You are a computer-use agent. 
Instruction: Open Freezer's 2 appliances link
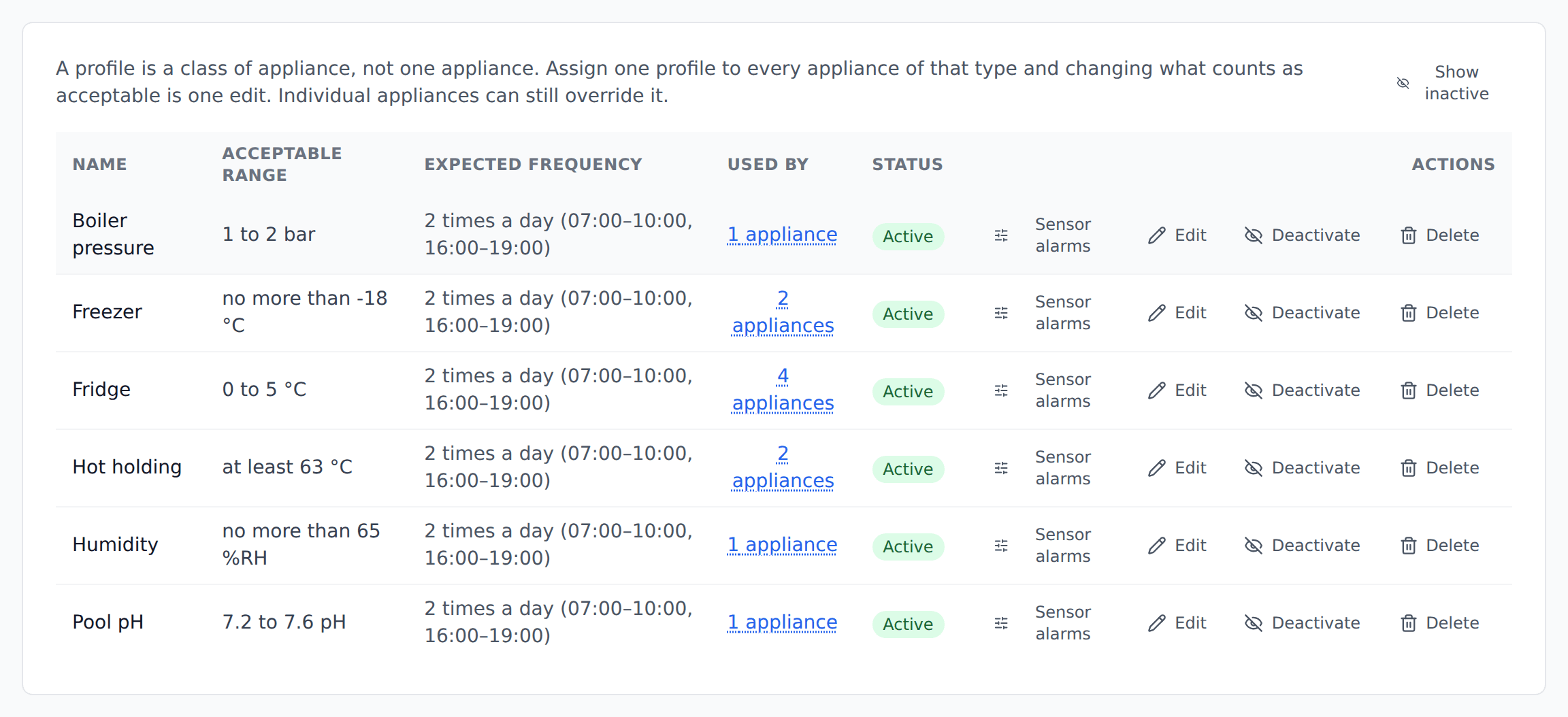click(783, 312)
